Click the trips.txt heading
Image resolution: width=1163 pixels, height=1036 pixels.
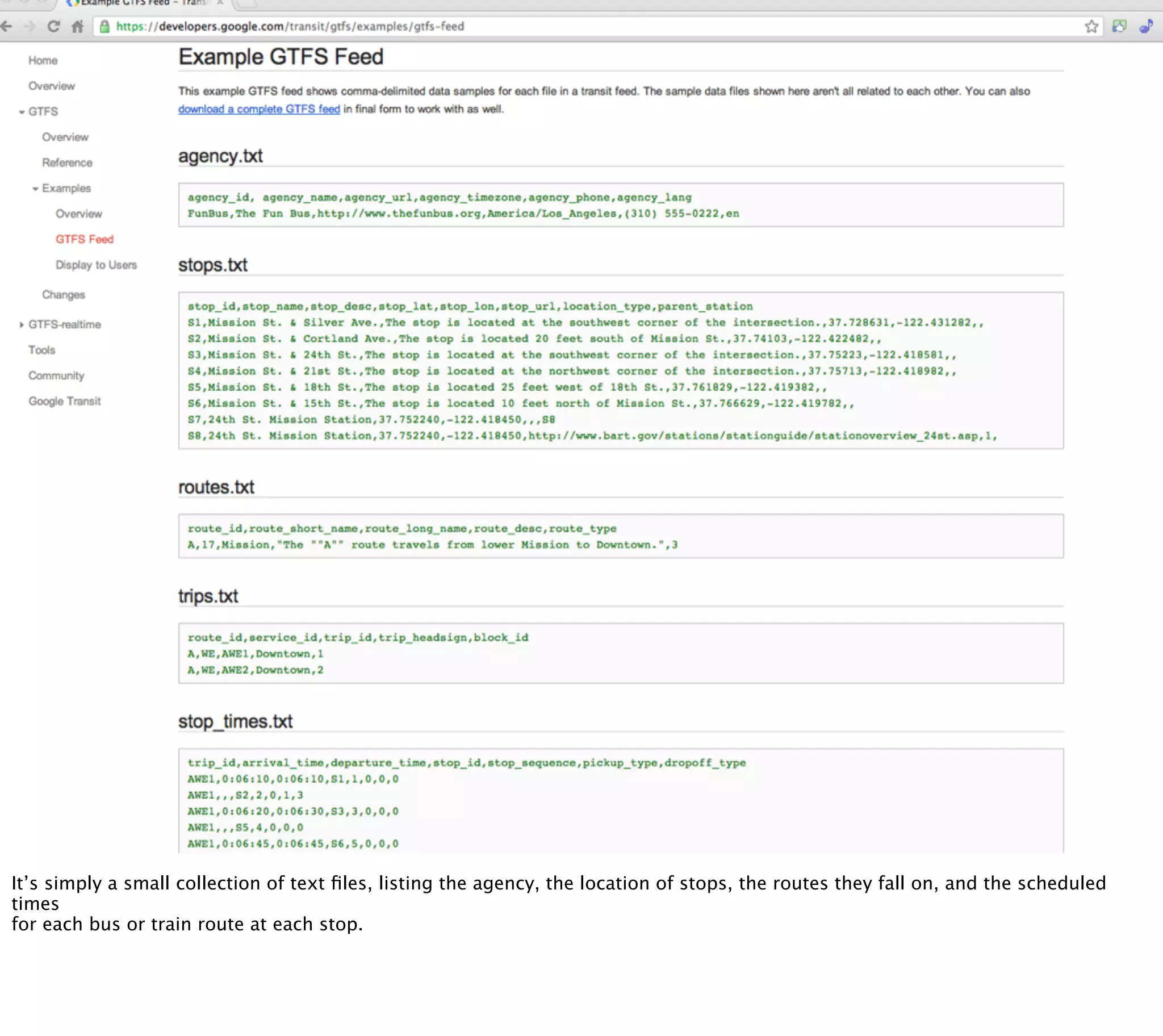pyautogui.click(x=208, y=596)
